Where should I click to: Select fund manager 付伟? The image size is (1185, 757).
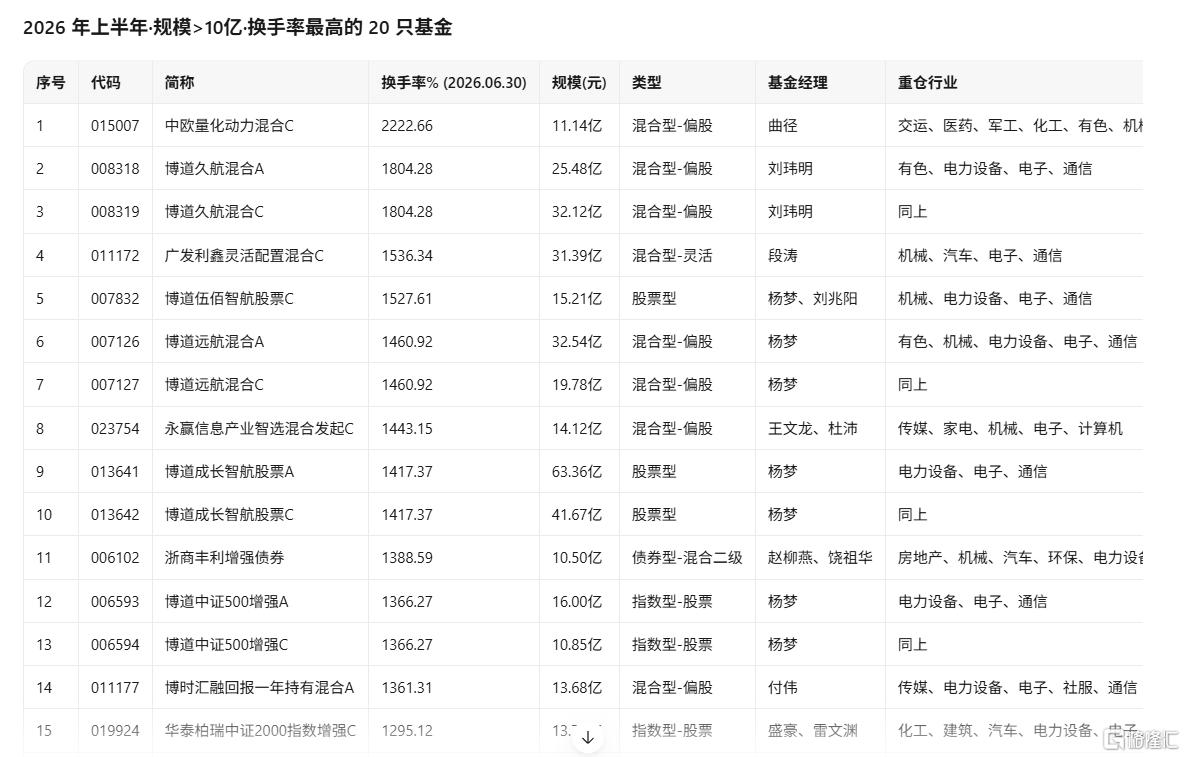coord(783,687)
